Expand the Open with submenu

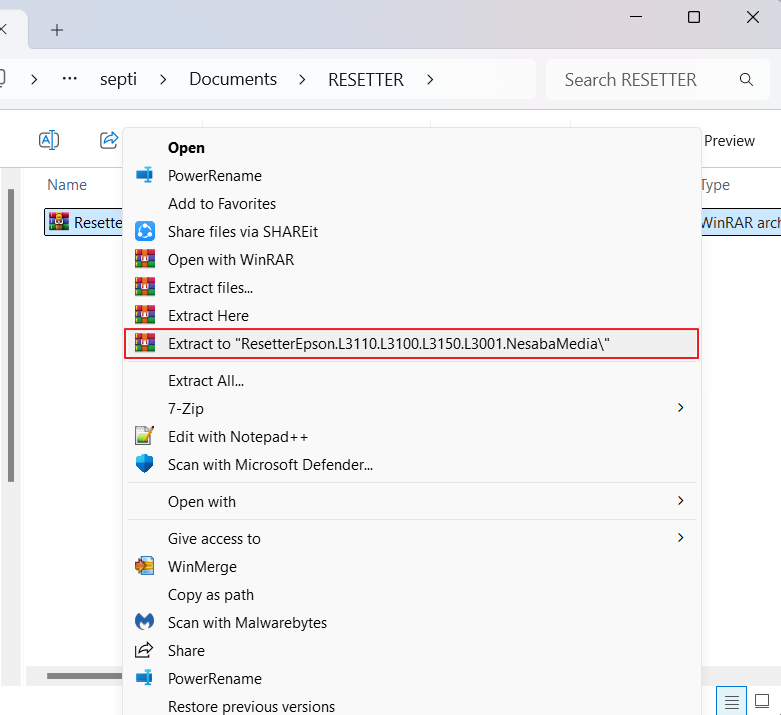[x=680, y=501]
